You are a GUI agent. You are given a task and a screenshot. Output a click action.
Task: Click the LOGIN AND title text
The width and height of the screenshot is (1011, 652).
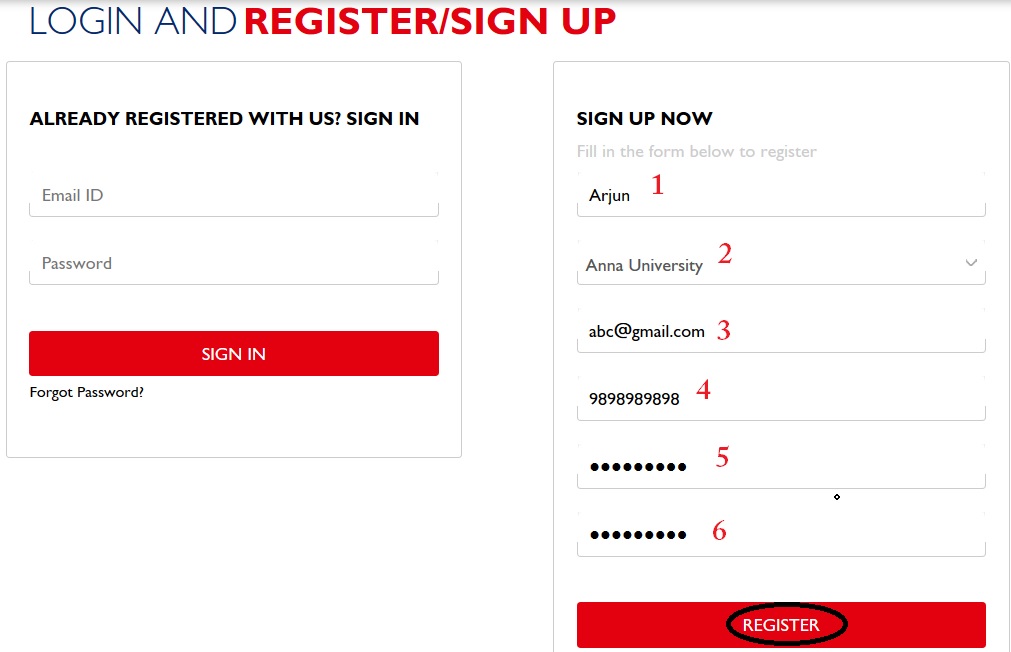point(133,21)
